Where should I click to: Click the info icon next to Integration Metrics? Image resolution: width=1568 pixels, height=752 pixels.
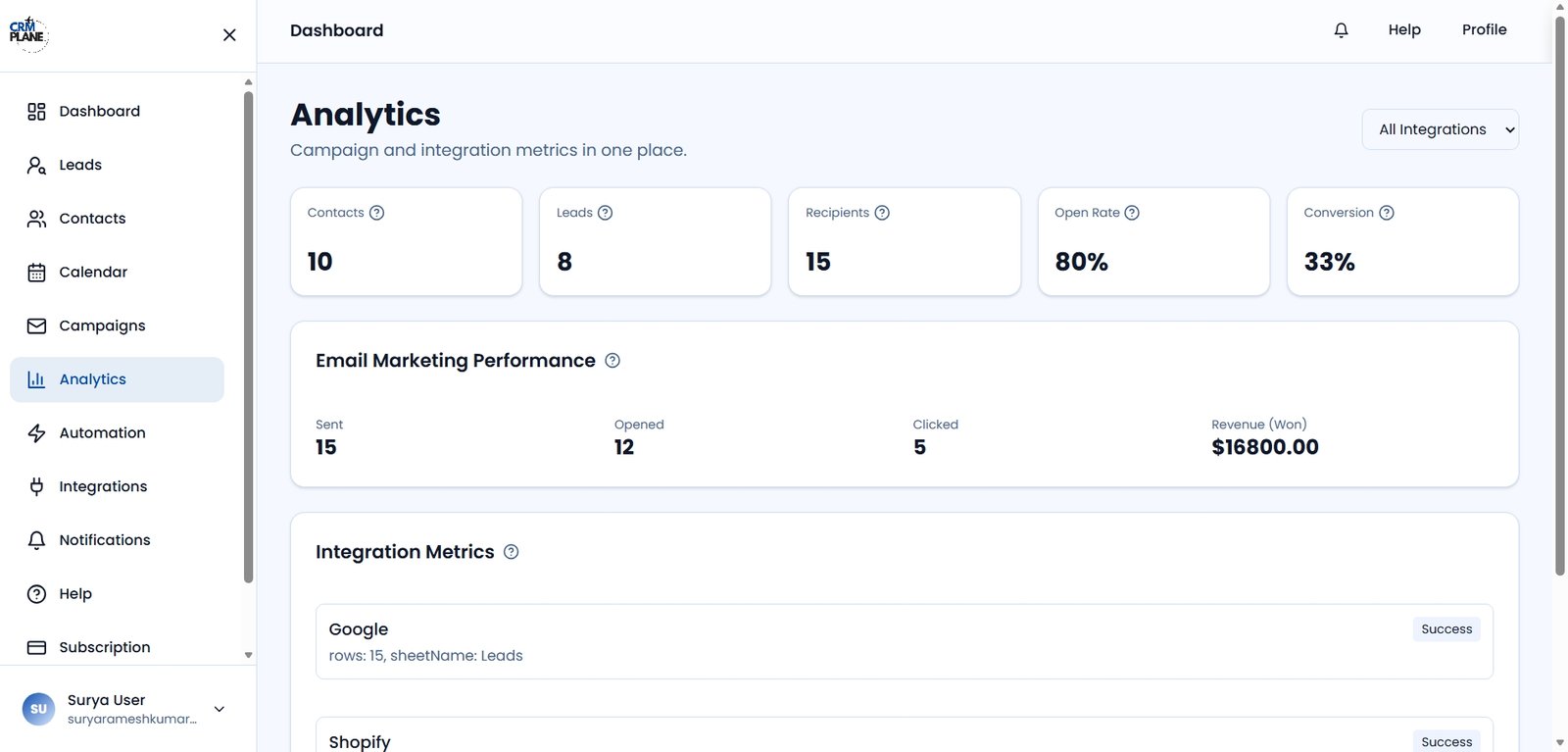511,552
